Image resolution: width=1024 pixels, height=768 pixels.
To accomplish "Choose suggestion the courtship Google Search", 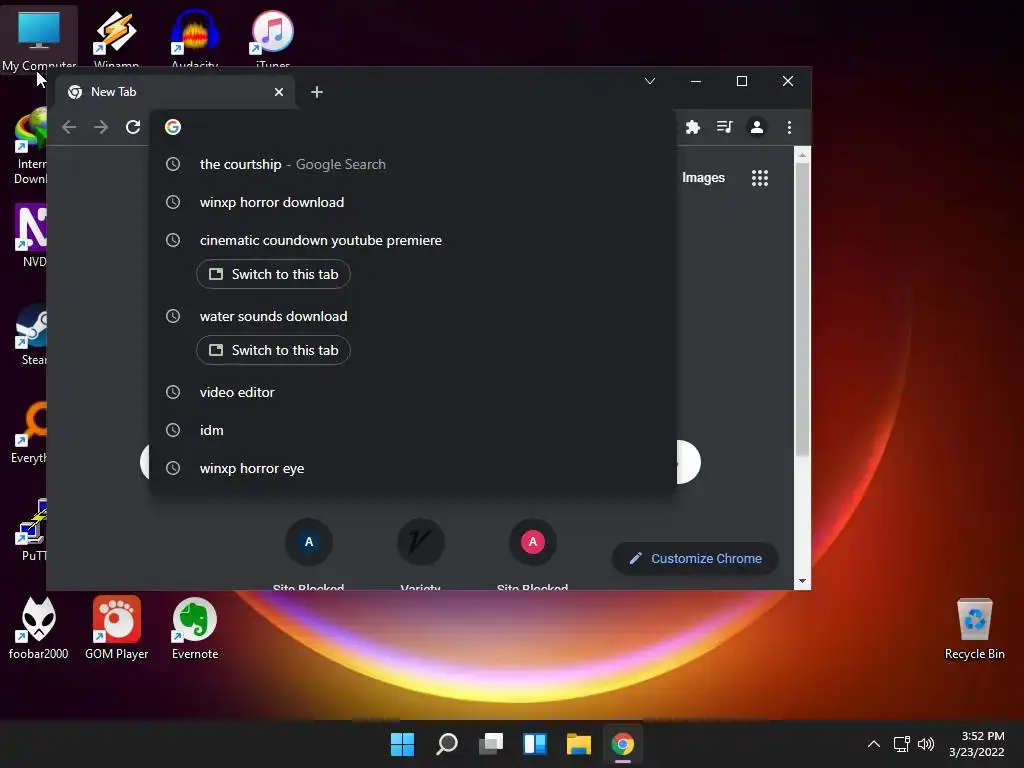I will [412, 165].
